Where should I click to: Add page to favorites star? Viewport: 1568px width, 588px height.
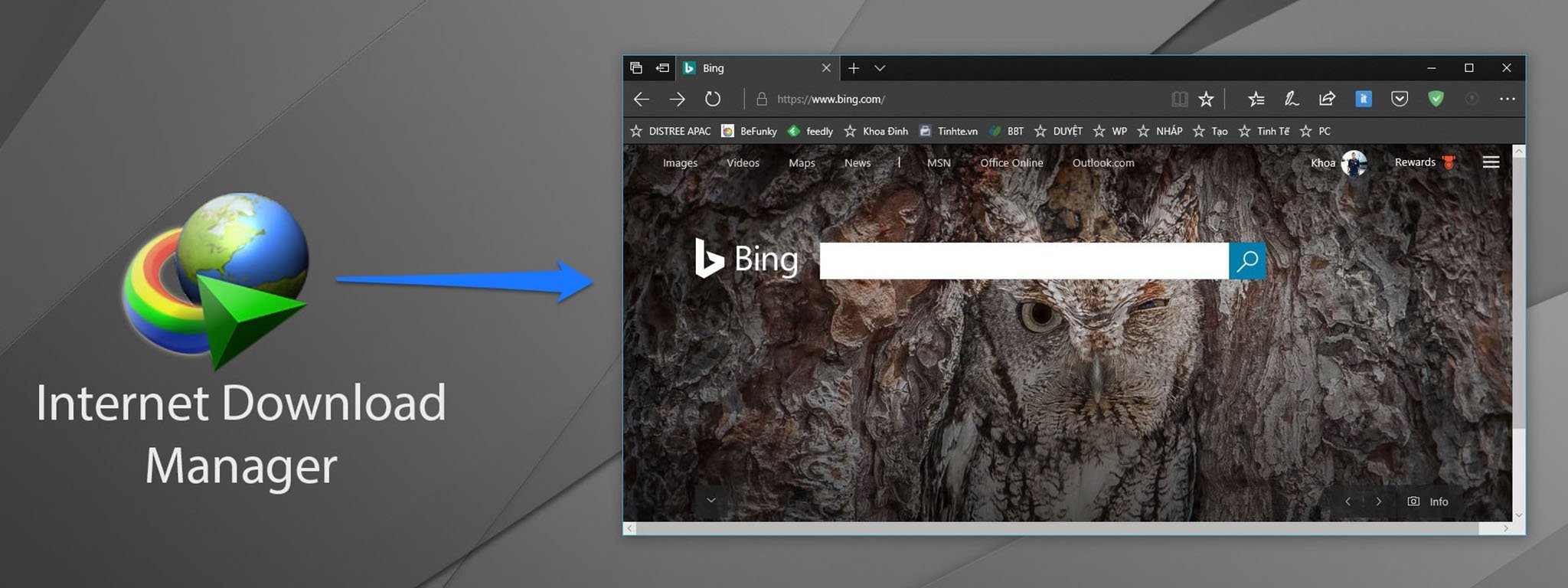tap(1207, 99)
